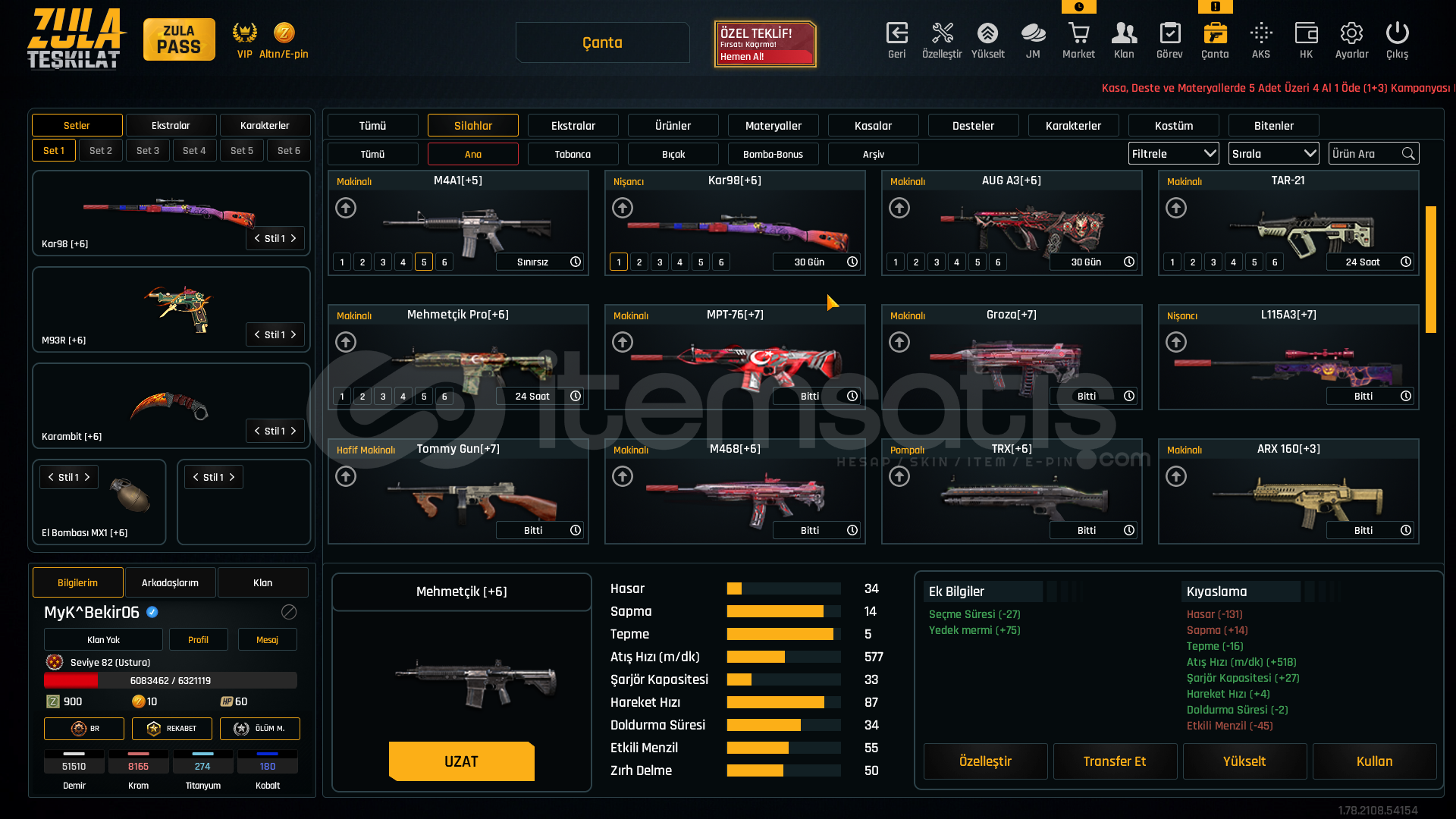Click the Altın/E-pin coin icon
Screen dimensions: 1456x819
[284, 33]
